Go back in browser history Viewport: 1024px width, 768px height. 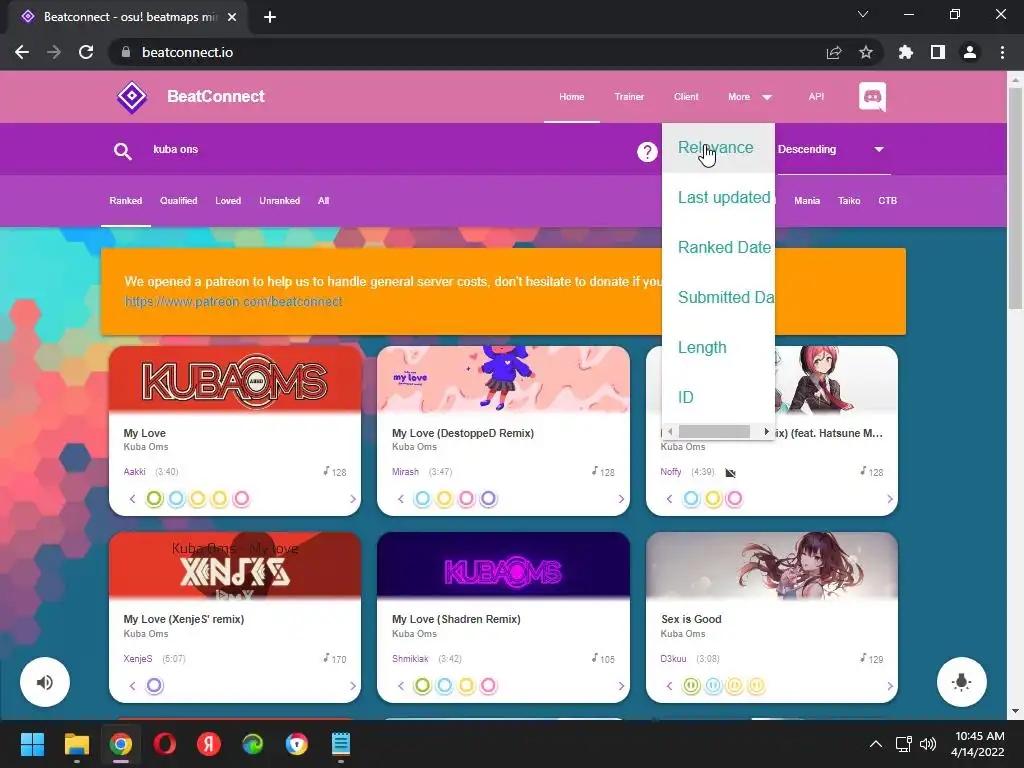tap(22, 52)
